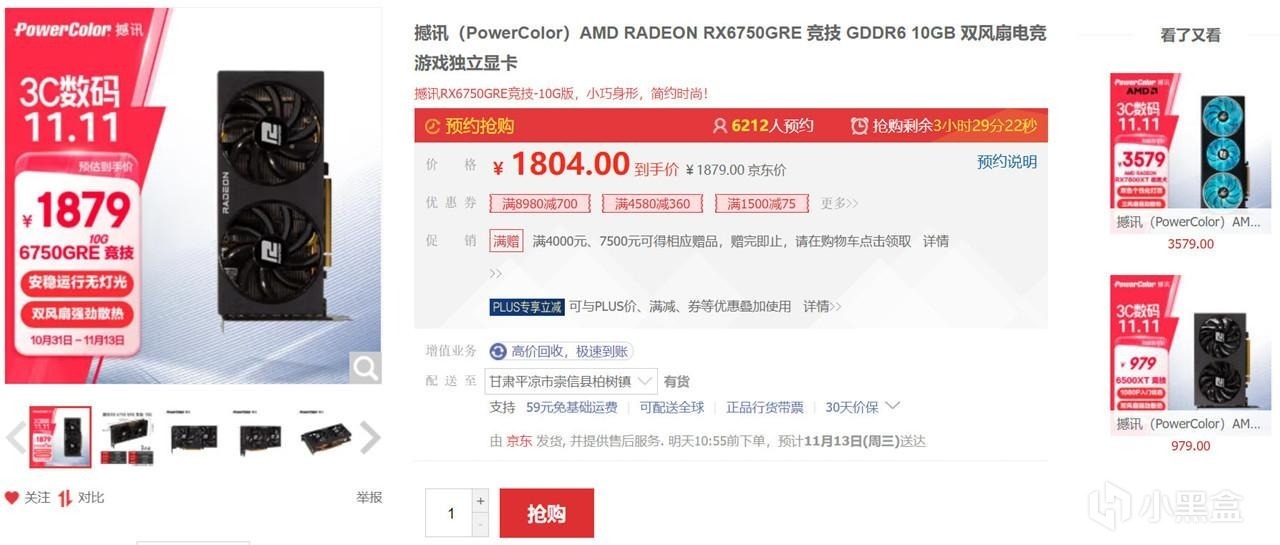Click the red 抢购 button
This screenshot has height=545, width=1280.
(x=547, y=513)
